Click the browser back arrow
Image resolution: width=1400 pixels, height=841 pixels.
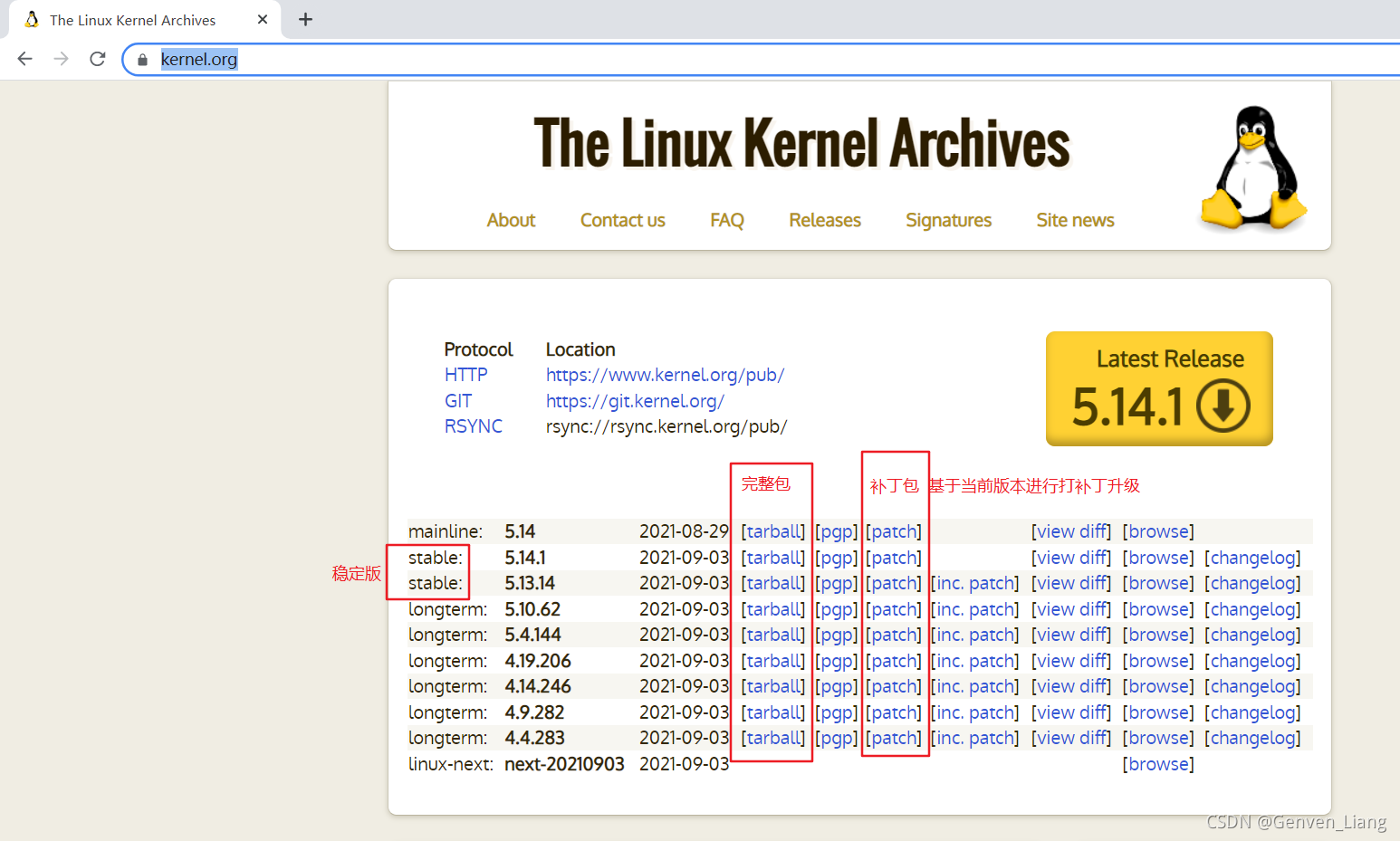pos(24,59)
